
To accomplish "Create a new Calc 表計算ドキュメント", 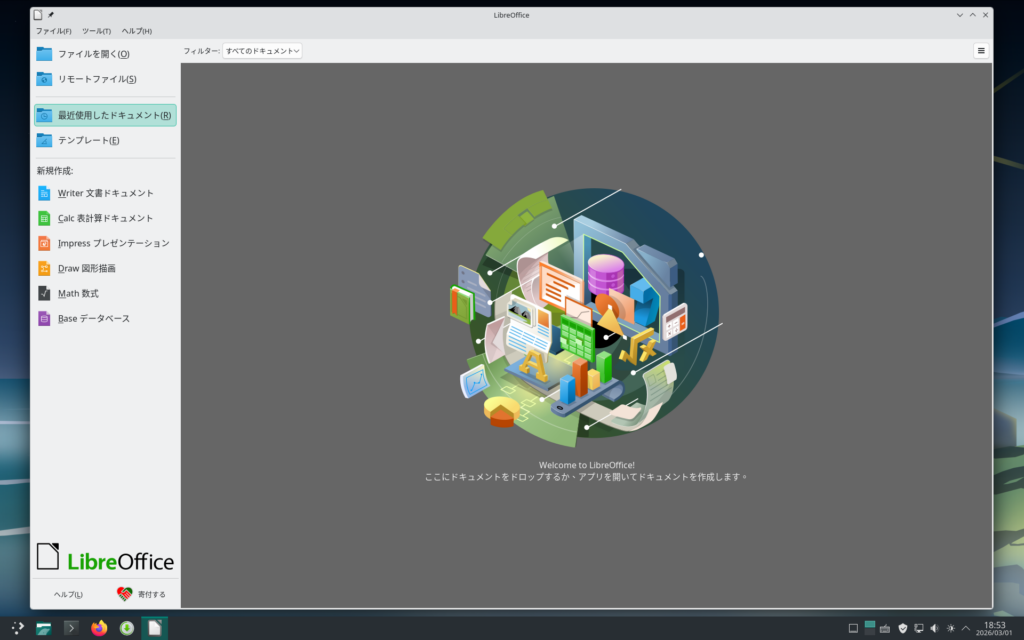I will tap(105, 218).
